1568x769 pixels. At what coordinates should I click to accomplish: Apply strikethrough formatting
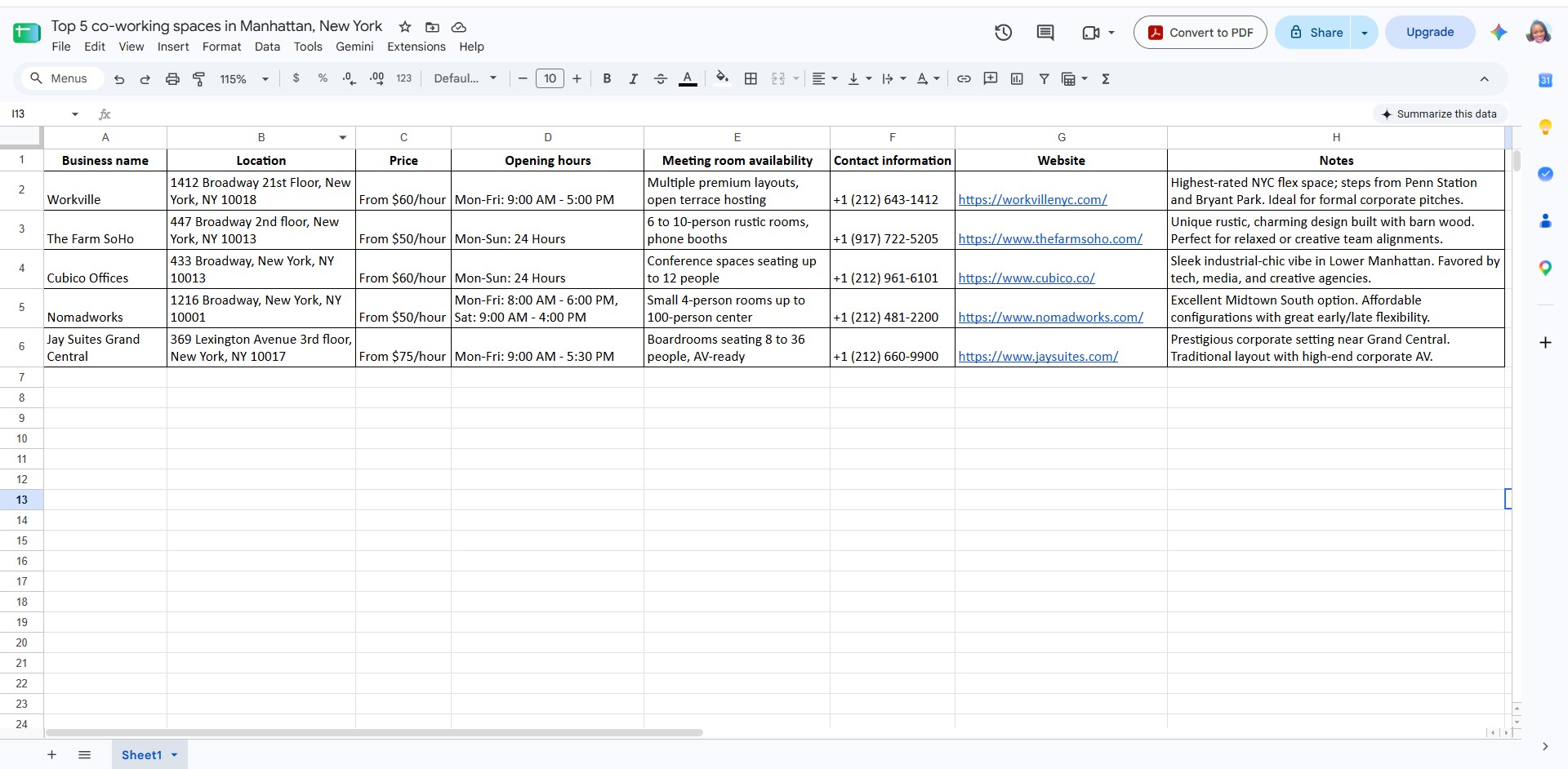pyautogui.click(x=661, y=78)
